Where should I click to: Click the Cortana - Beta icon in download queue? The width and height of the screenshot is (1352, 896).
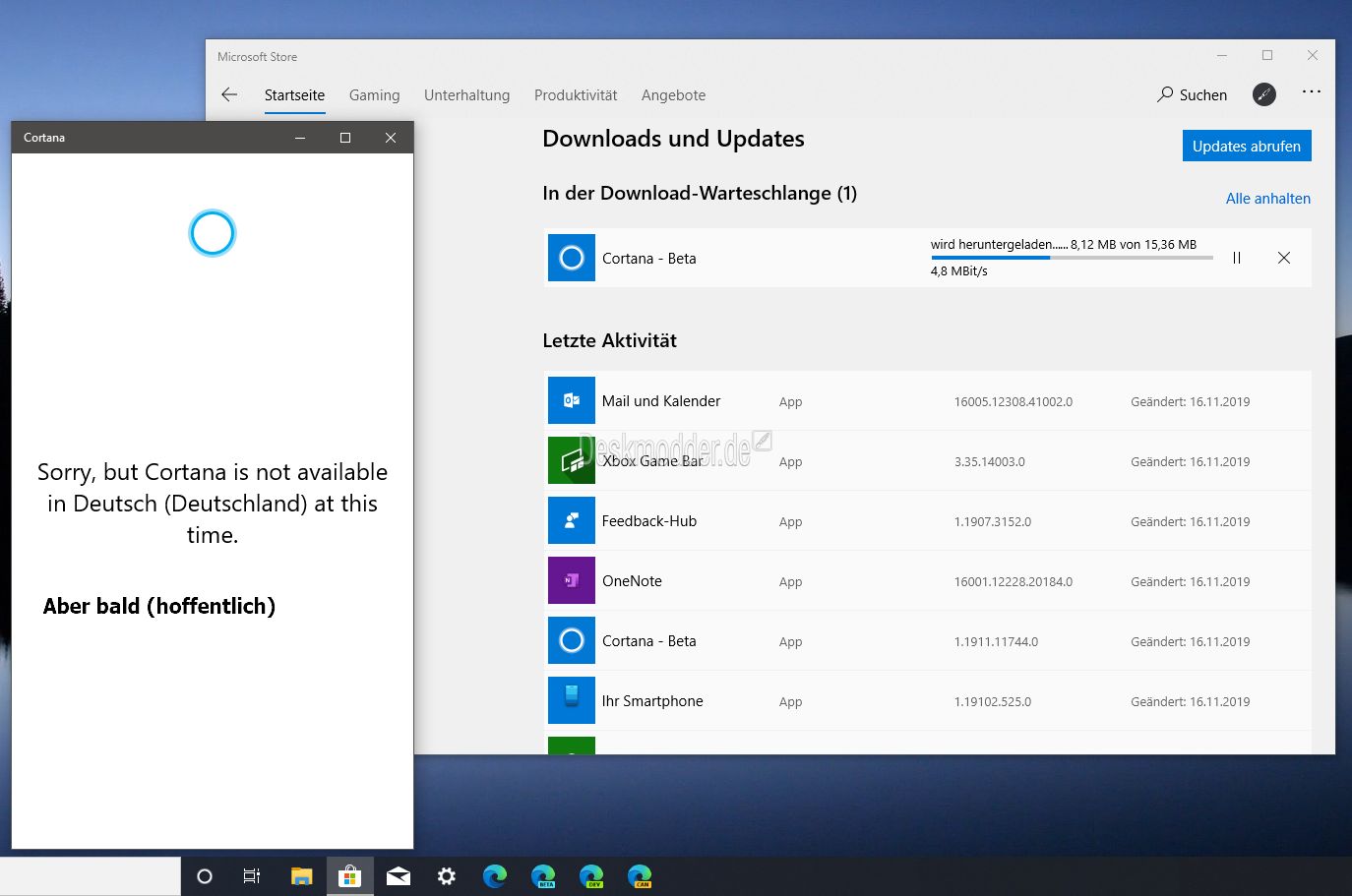click(x=572, y=258)
